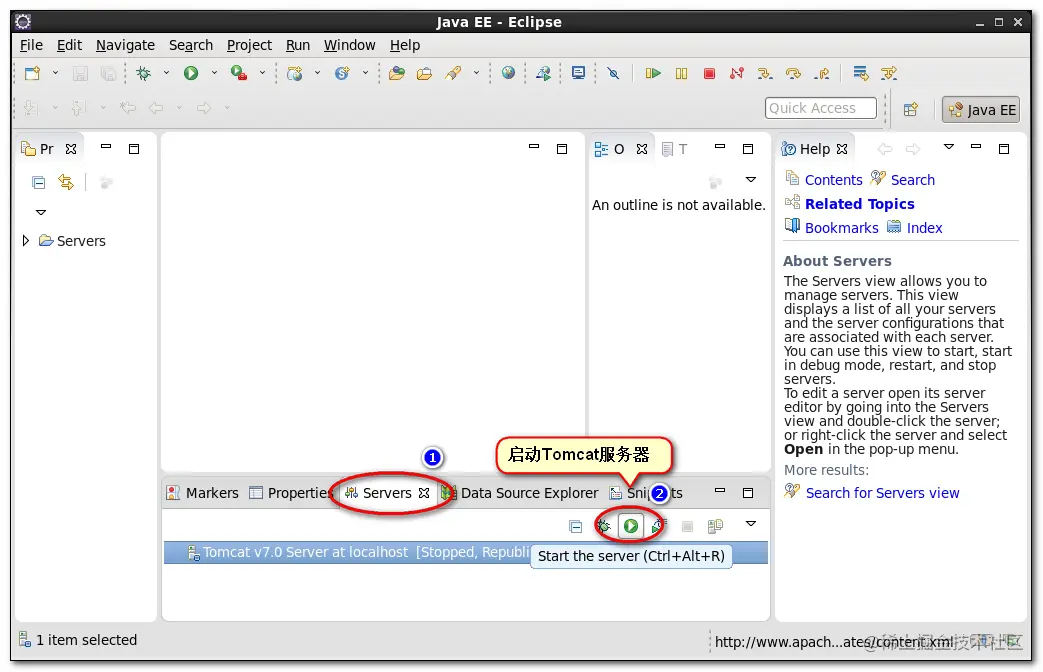Click the Debug bug icon in main toolbar
The width and height of the screenshot is (1043, 672).
coord(143,73)
